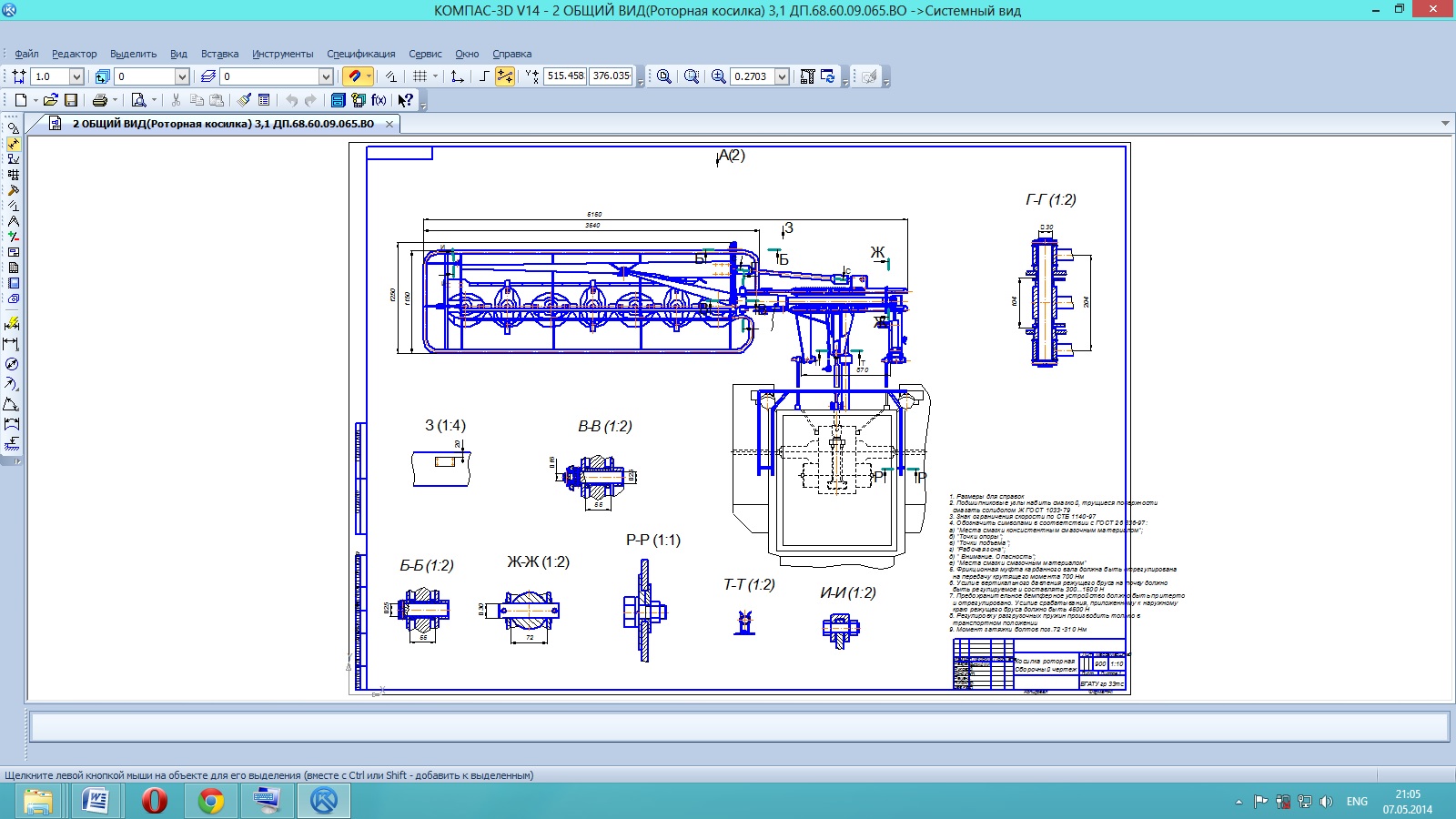
Task: Save the drawing with floppy icon
Action: (x=71, y=100)
